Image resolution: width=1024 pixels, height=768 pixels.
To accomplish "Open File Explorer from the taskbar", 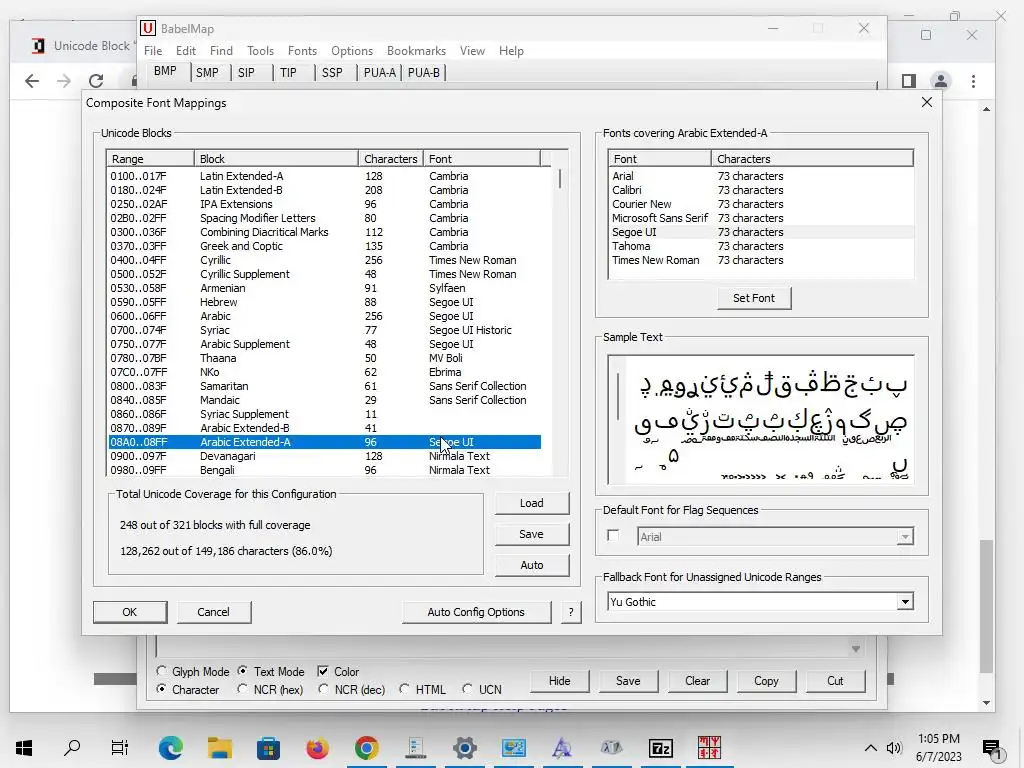I will pyautogui.click(x=219, y=748).
